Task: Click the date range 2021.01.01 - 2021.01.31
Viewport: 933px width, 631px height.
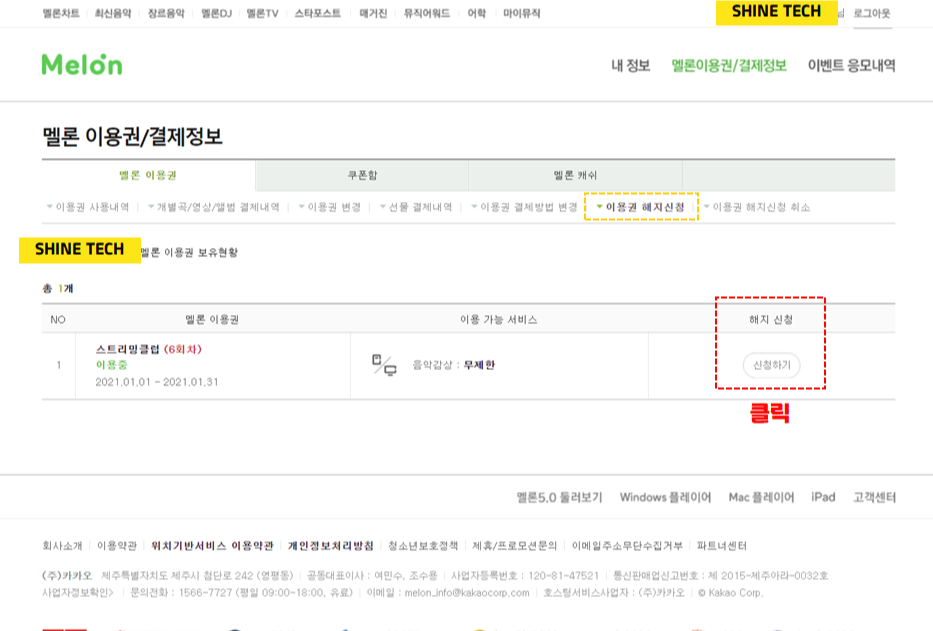Action: (157, 382)
